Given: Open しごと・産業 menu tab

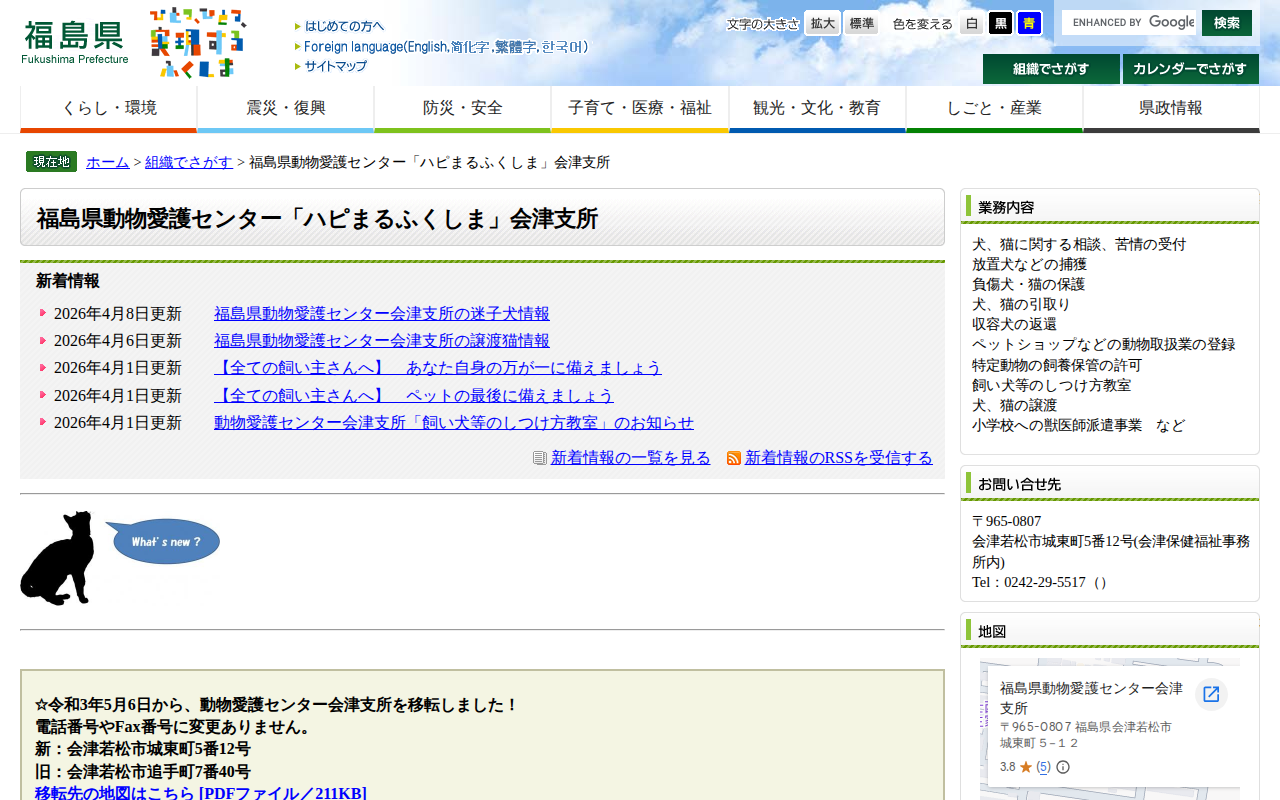Looking at the screenshot, I should pos(995,109).
